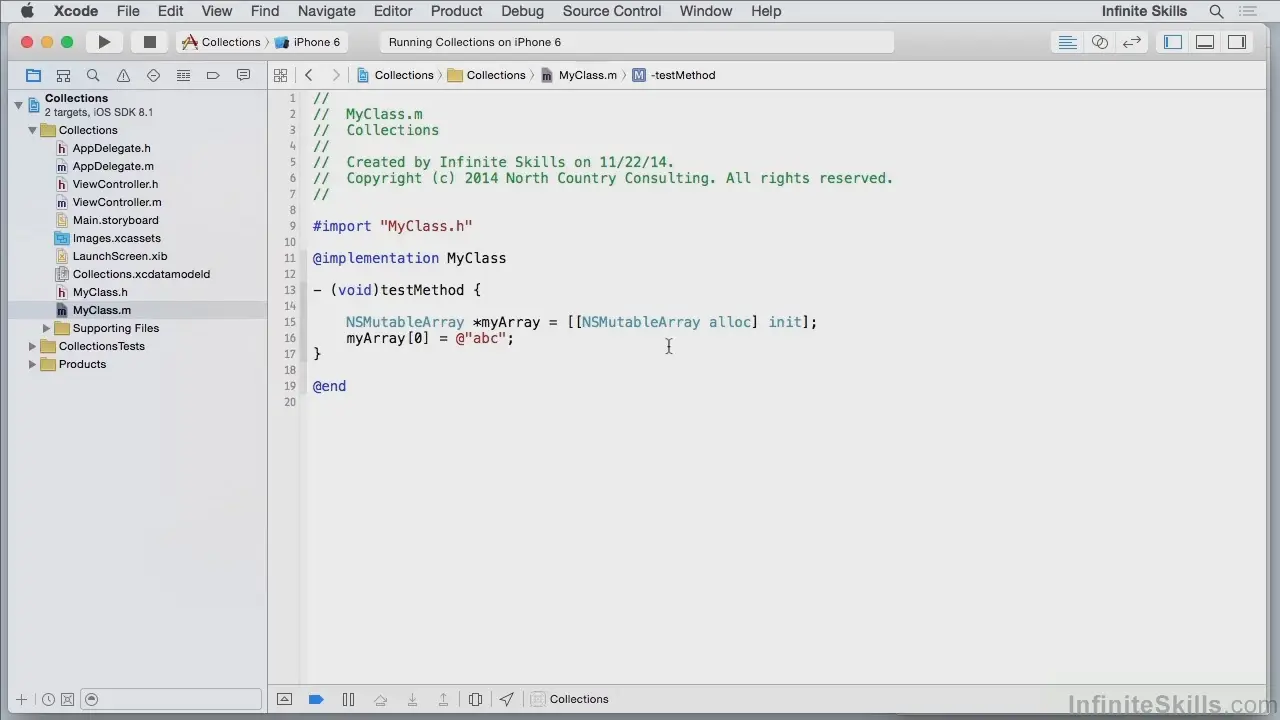Pause program execution in debug bar
The image size is (1280, 720).
pos(348,699)
